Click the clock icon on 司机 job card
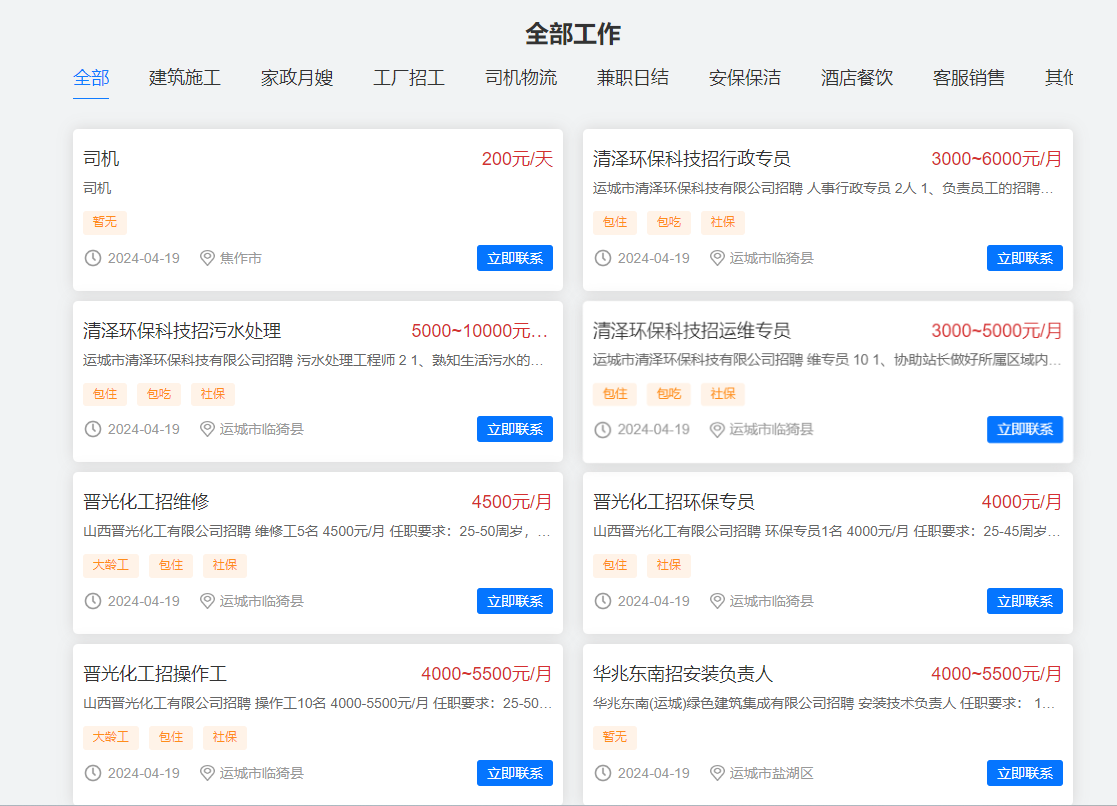 pyautogui.click(x=93, y=258)
